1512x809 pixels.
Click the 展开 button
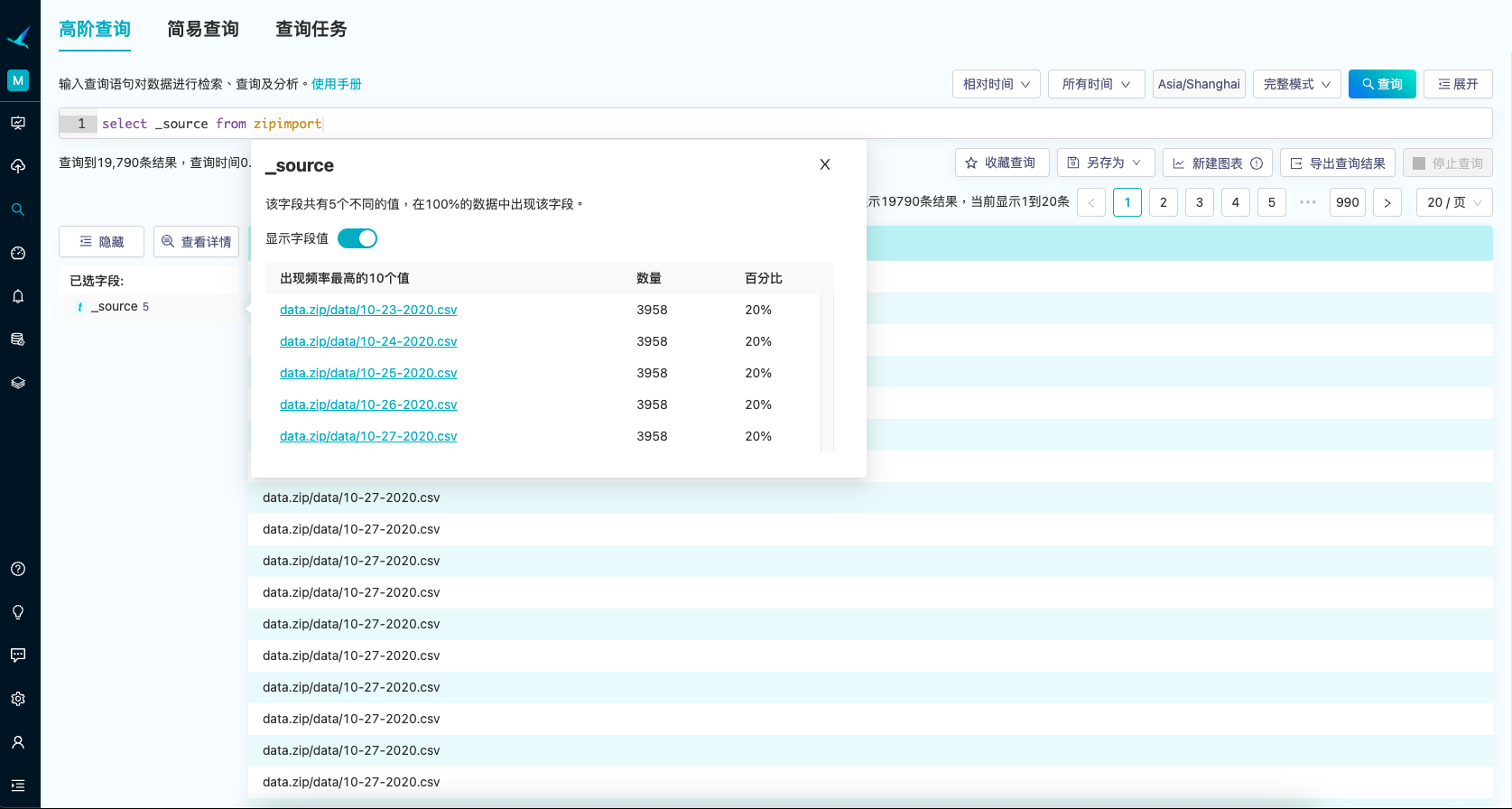coord(1458,84)
